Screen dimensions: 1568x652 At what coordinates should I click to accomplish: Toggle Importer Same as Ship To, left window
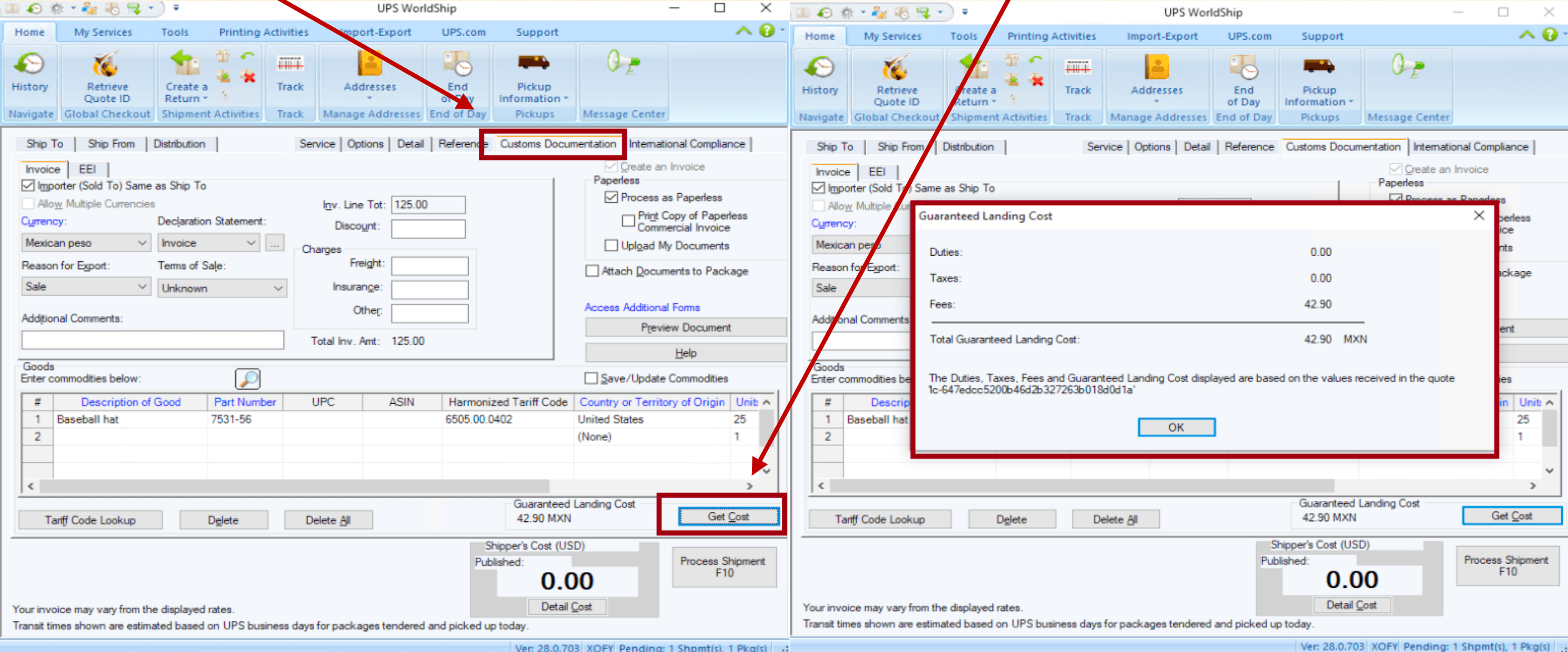(28, 186)
